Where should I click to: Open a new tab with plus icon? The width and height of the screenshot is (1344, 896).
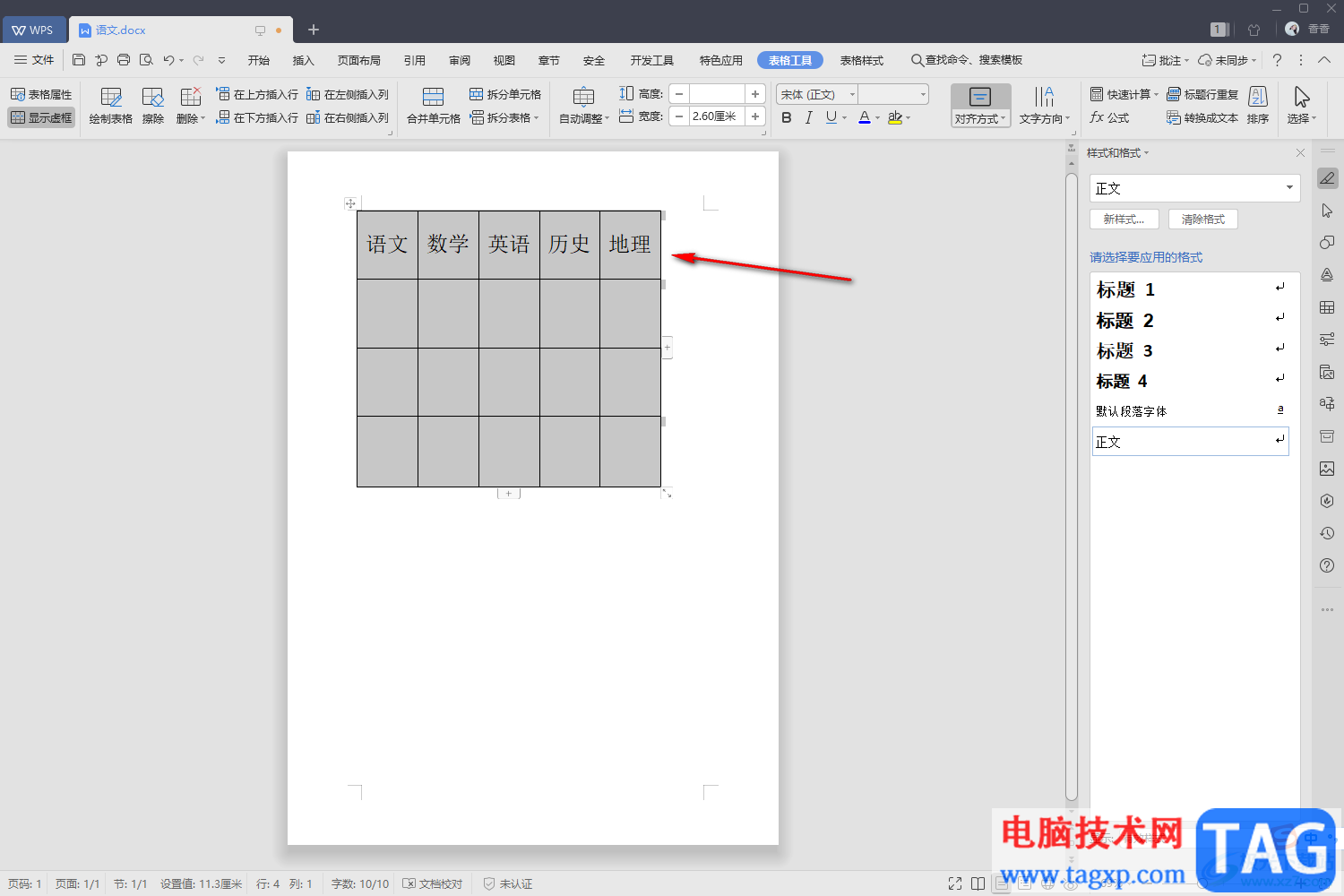click(314, 30)
